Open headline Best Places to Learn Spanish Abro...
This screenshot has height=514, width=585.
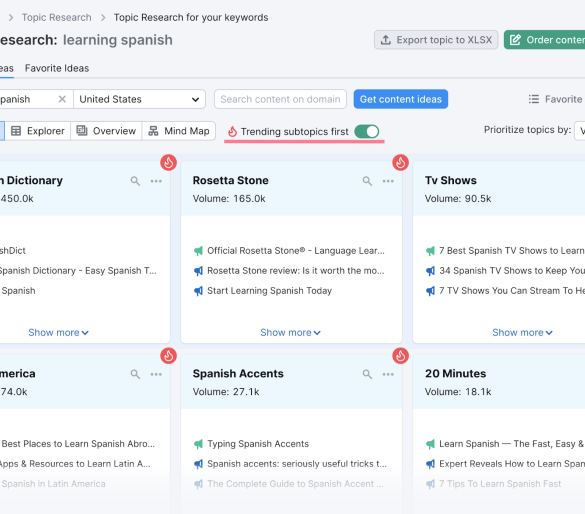coord(78,444)
